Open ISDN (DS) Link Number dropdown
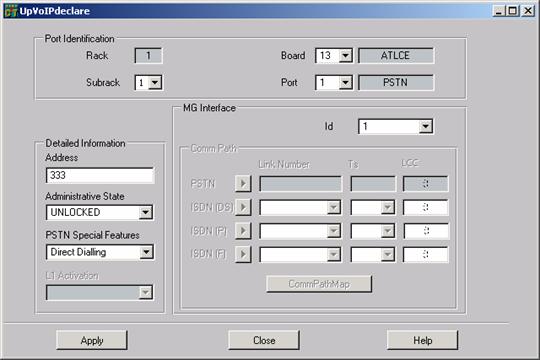The image size is (540, 360). 333,207
